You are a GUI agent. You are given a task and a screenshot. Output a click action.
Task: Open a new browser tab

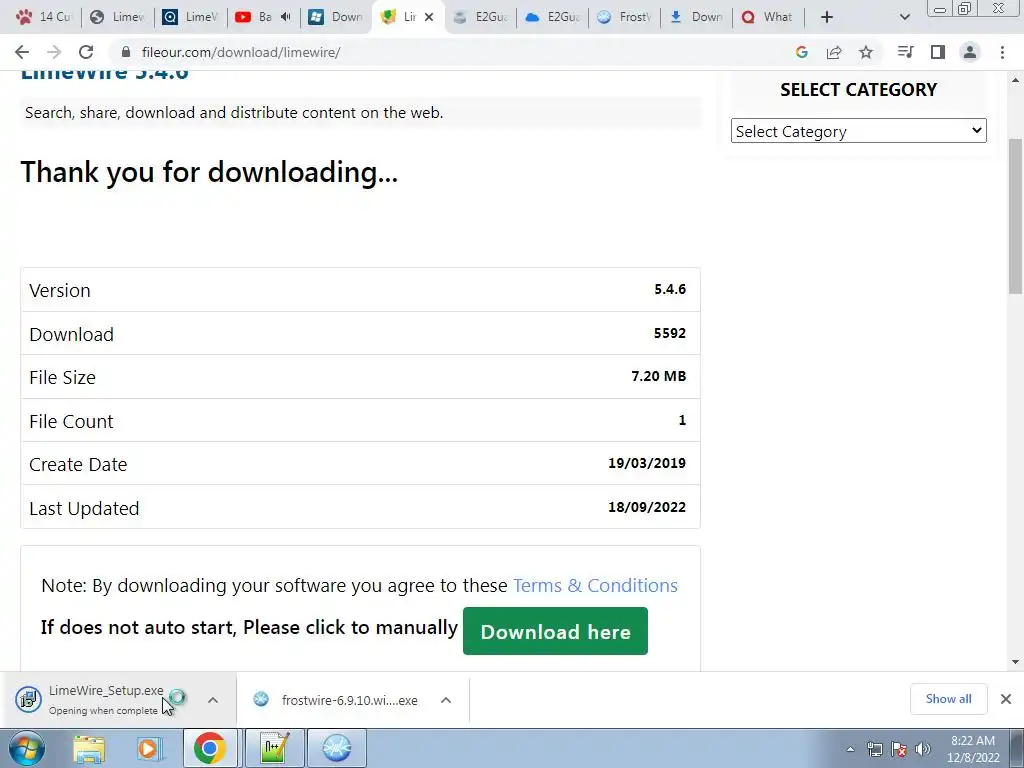click(x=827, y=17)
